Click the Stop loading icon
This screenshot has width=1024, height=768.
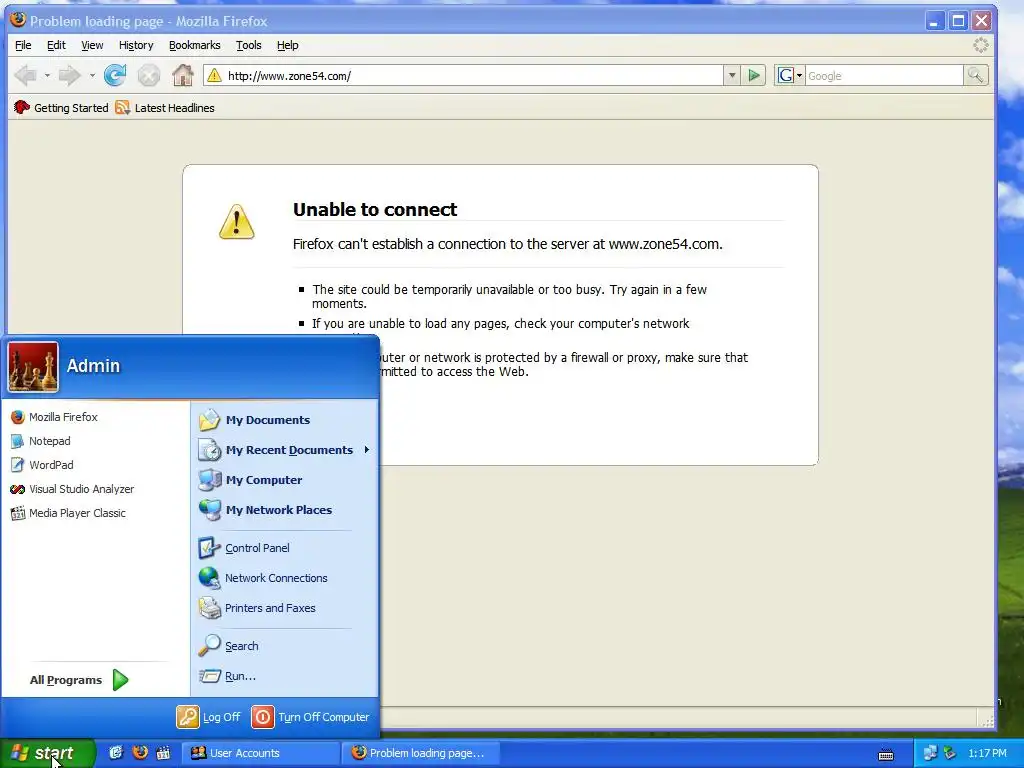point(149,76)
